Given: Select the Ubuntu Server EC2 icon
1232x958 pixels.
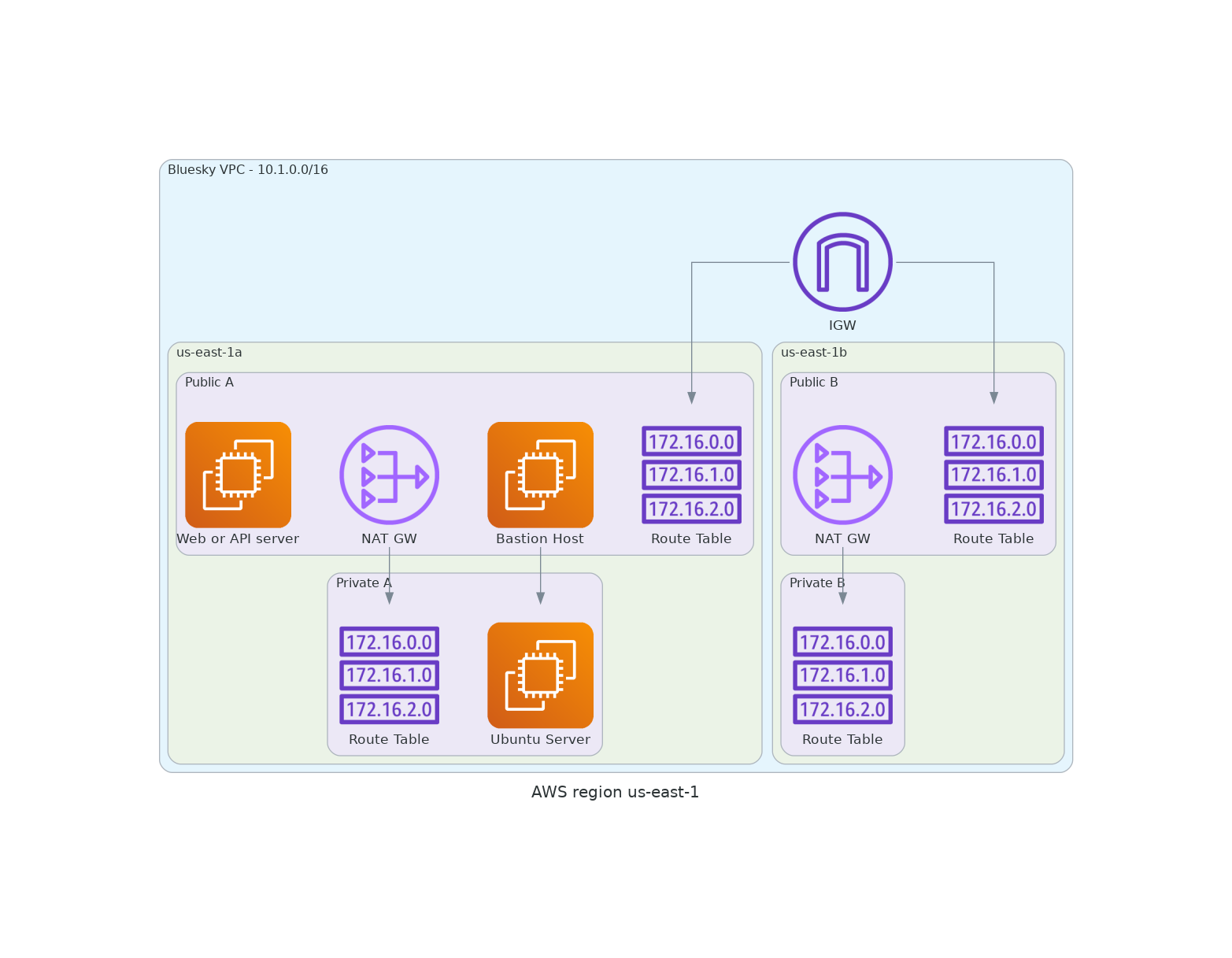Looking at the screenshot, I should (540, 675).
